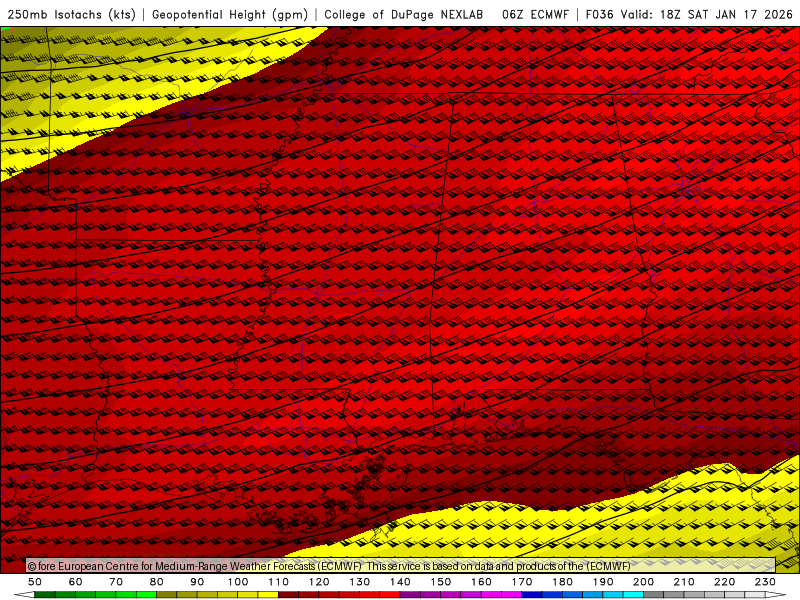Click the '60' label on the color scale
Screen dimensions: 800x600
76,582
